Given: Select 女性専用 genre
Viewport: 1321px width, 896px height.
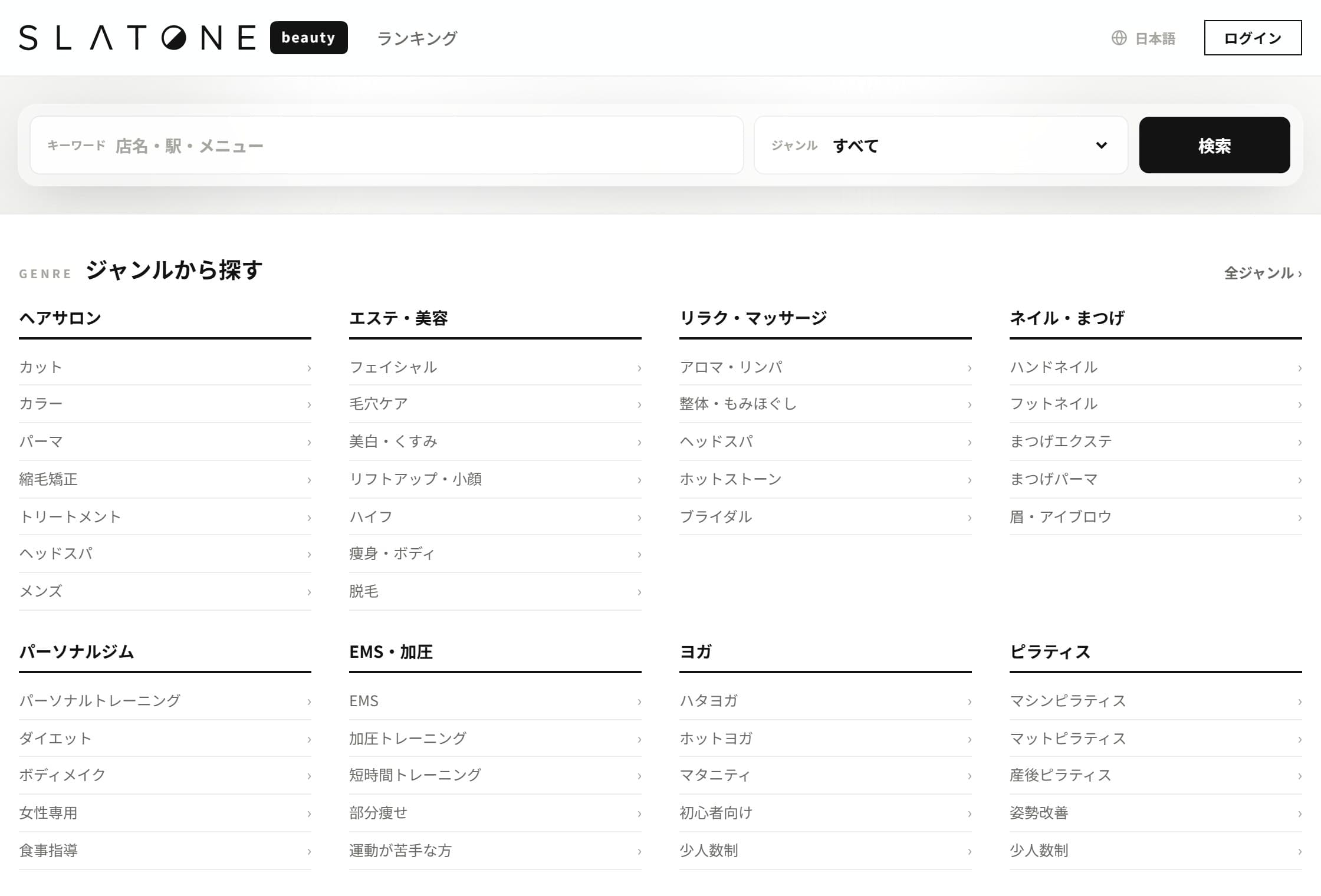Looking at the screenshot, I should click(x=165, y=813).
